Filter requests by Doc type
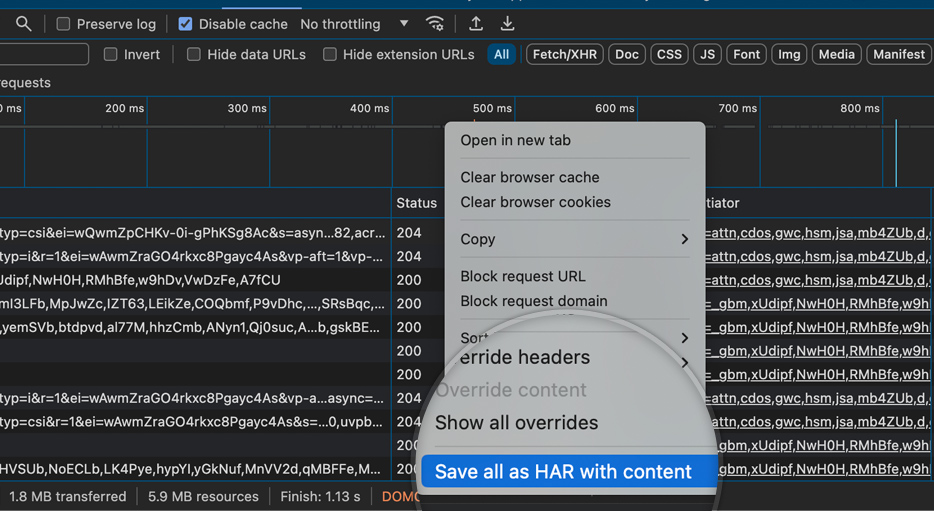The width and height of the screenshot is (934, 511). [x=627, y=54]
